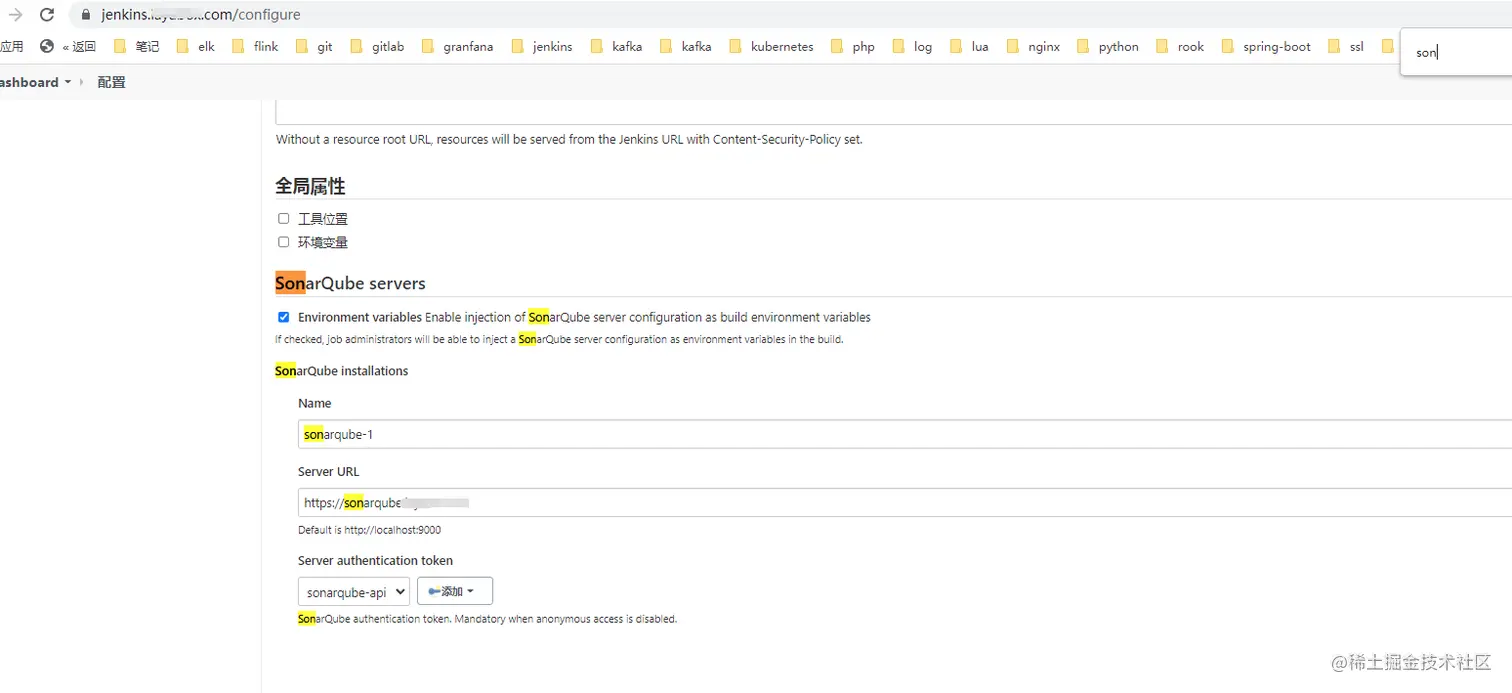Open the 笔记 bookmark folder
The width and height of the screenshot is (1512, 693).
(137, 46)
